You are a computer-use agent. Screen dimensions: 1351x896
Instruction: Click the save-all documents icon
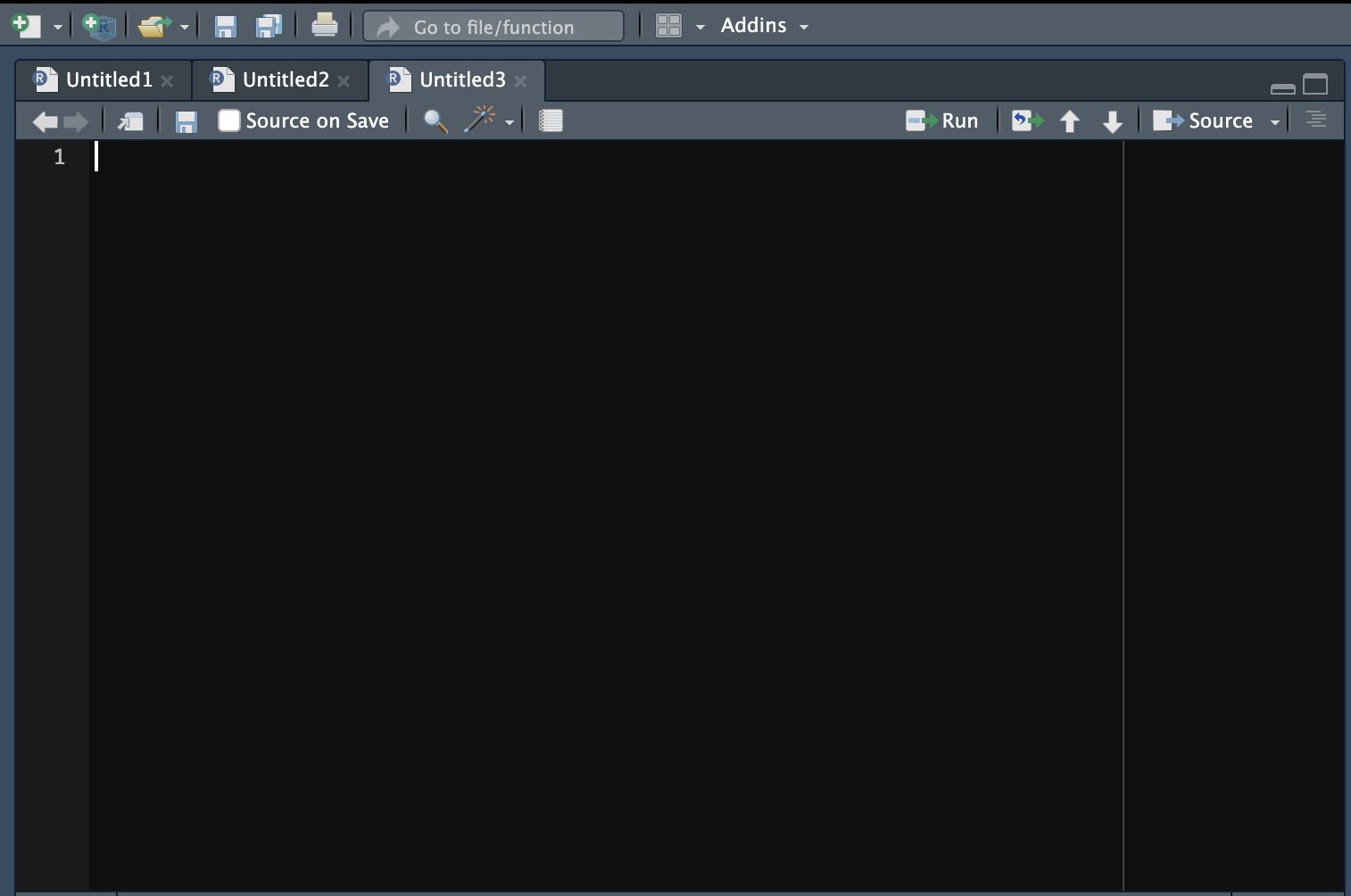268,25
